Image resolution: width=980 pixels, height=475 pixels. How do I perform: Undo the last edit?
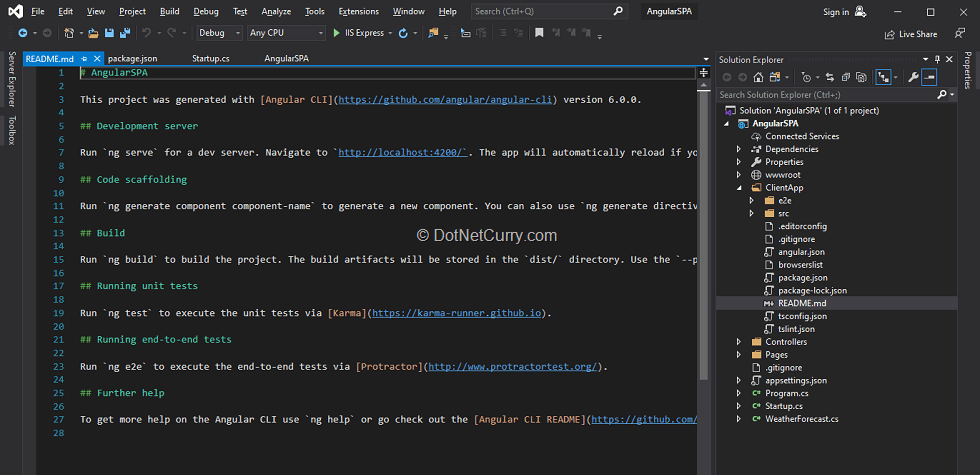click(x=146, y=32)
